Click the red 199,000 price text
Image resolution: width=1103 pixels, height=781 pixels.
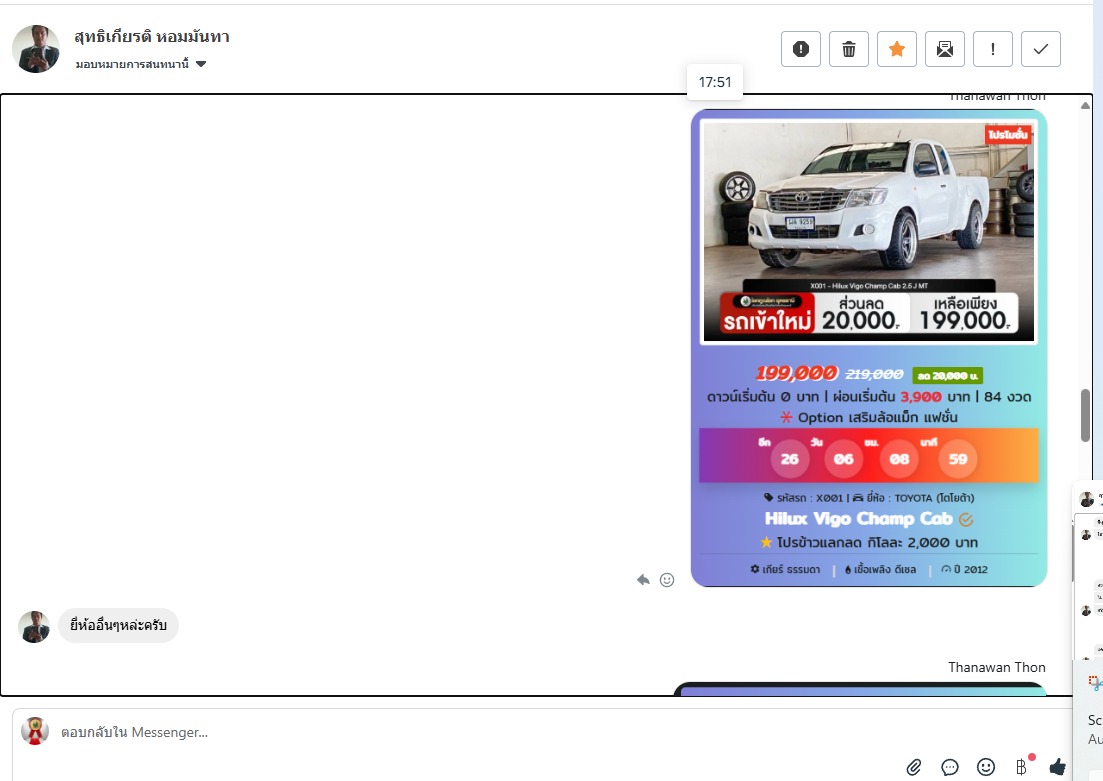tap(796, 374)
